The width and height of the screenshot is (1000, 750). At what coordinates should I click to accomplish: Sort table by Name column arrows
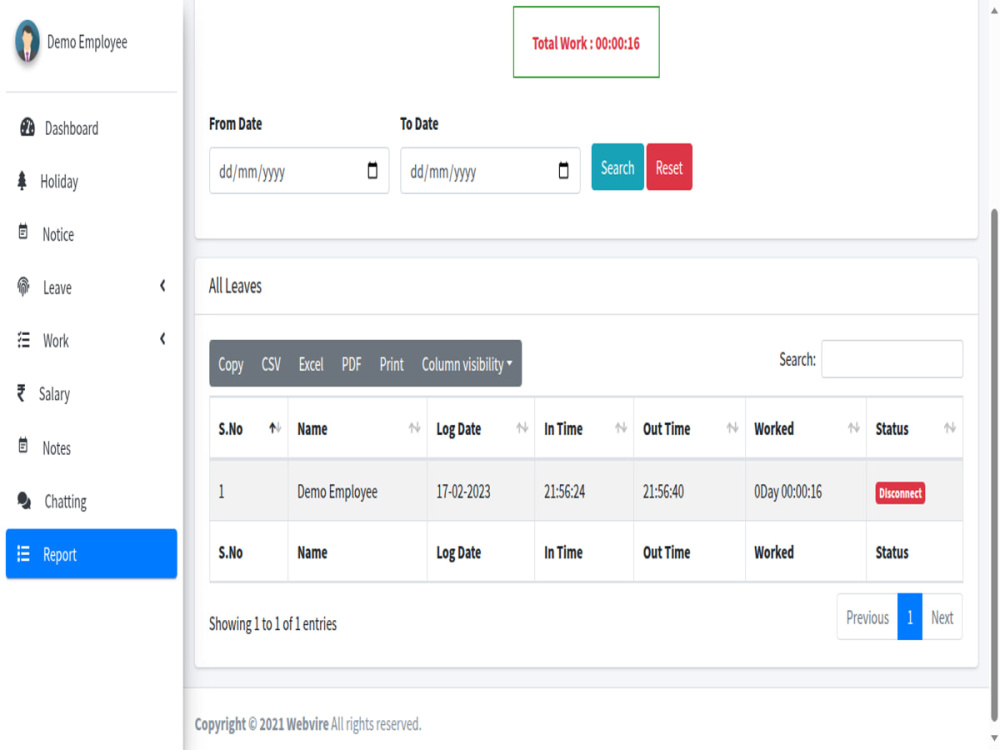click(x=415, y=428)
